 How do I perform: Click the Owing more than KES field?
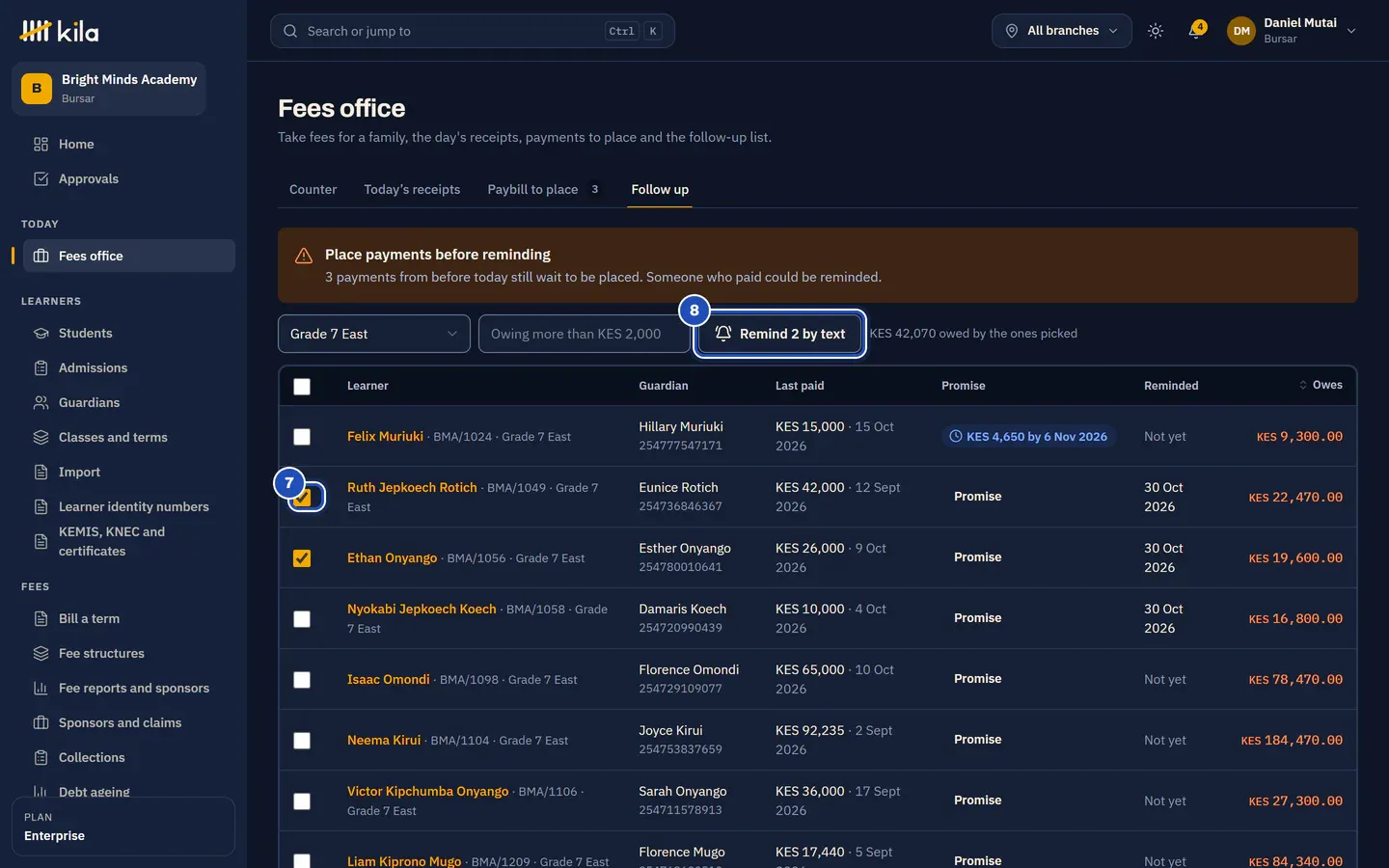pyautogui.click(x=585, y=334)
